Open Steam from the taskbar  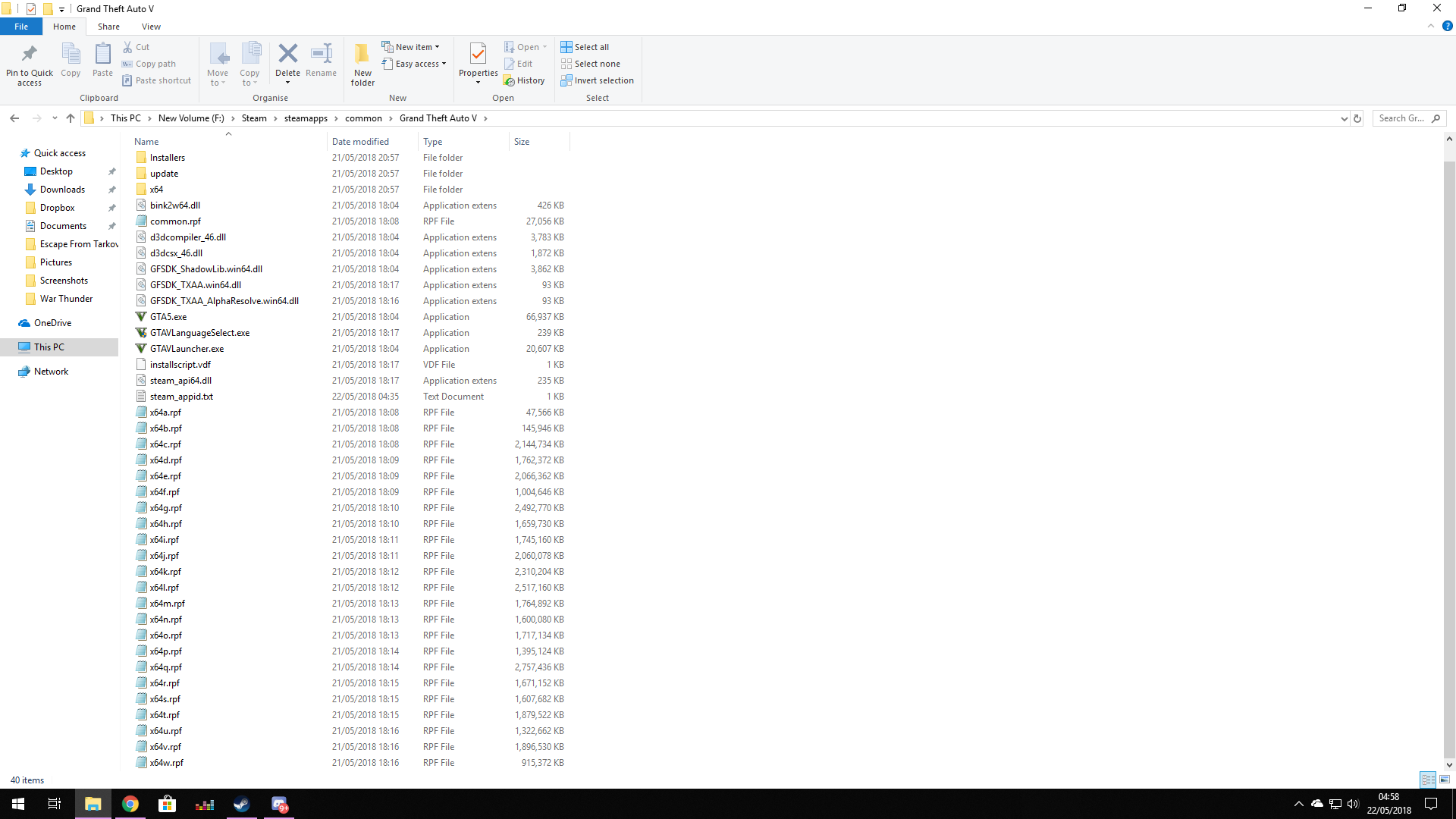pos(242,804)
